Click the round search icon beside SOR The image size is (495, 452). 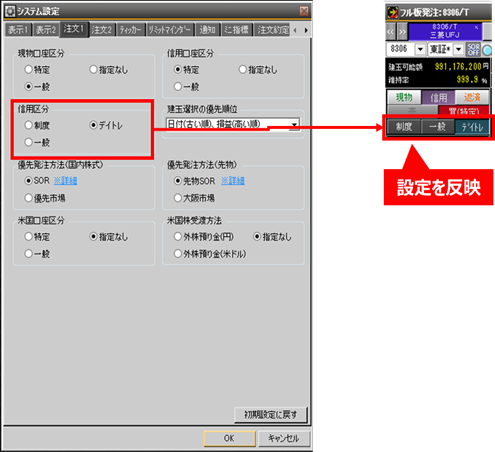click(x=487, y=50)
